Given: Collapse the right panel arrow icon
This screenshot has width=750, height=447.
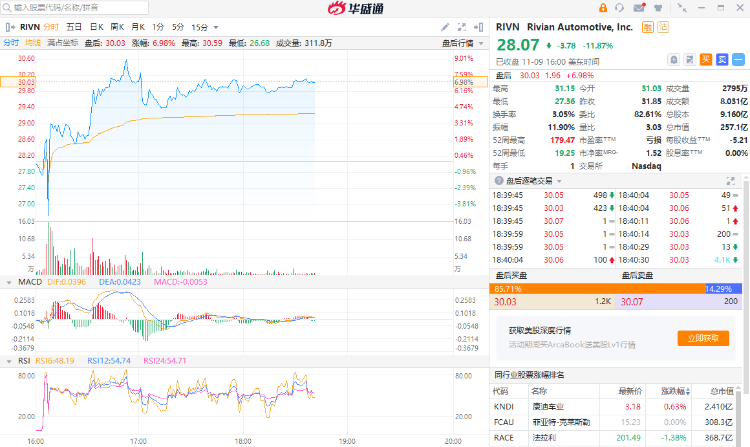Looking at the screenshot, I should (x=478, y=27).
